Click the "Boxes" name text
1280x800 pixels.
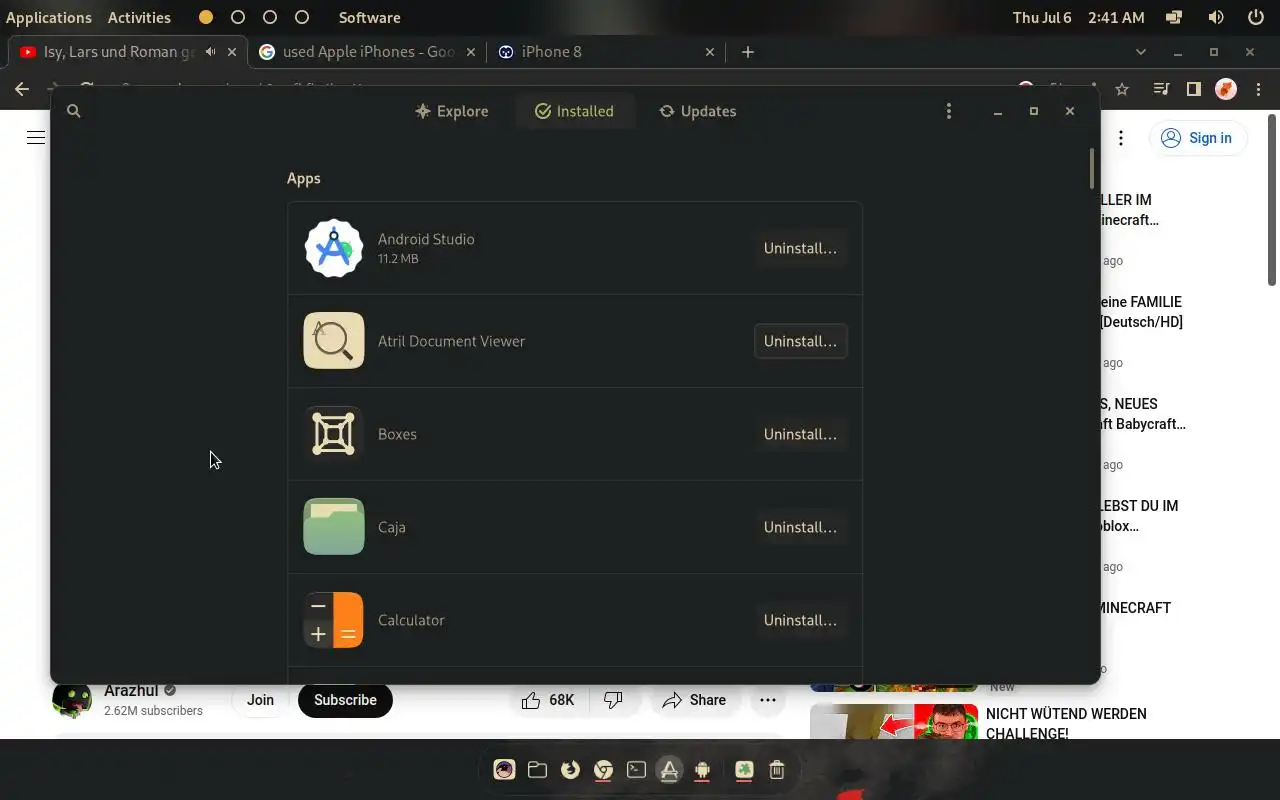coord(397,434)
